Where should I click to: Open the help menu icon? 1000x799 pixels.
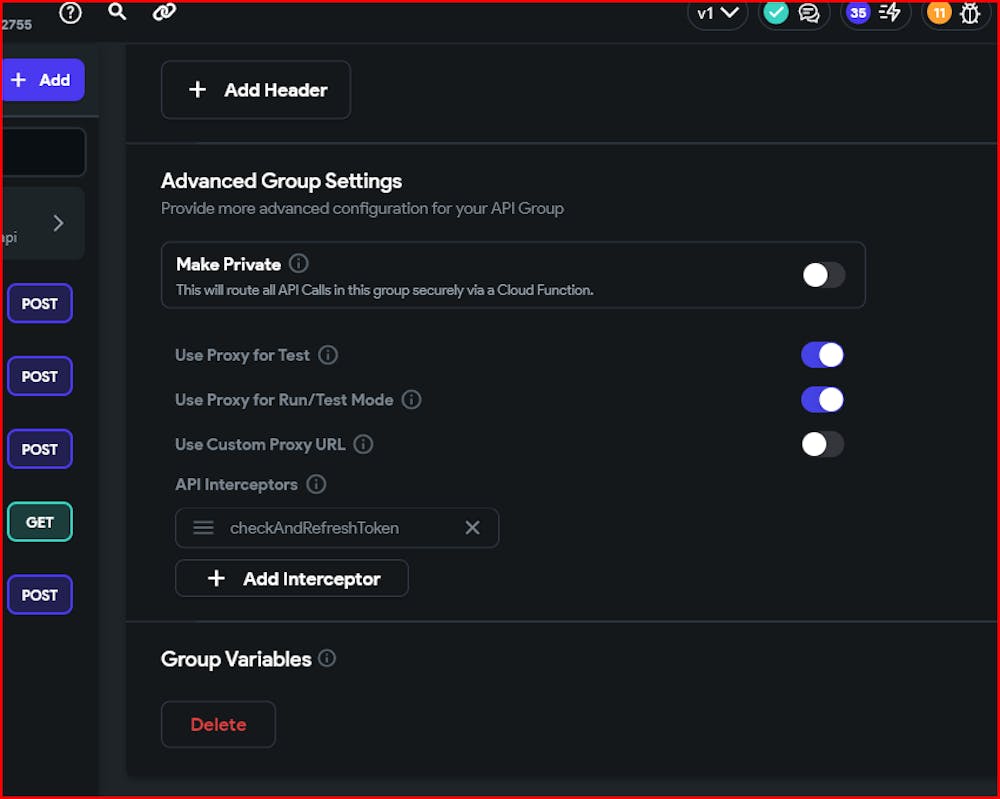coord(69,13)
